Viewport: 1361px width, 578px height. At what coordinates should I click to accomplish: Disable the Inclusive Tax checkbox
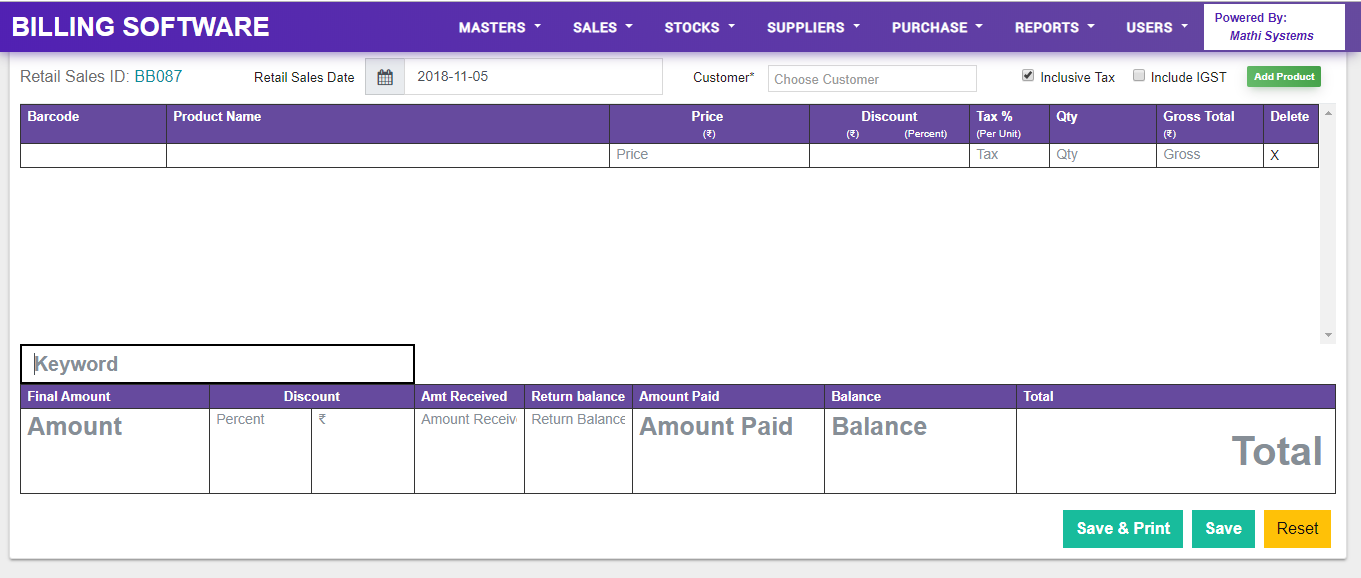point(1028,75)
